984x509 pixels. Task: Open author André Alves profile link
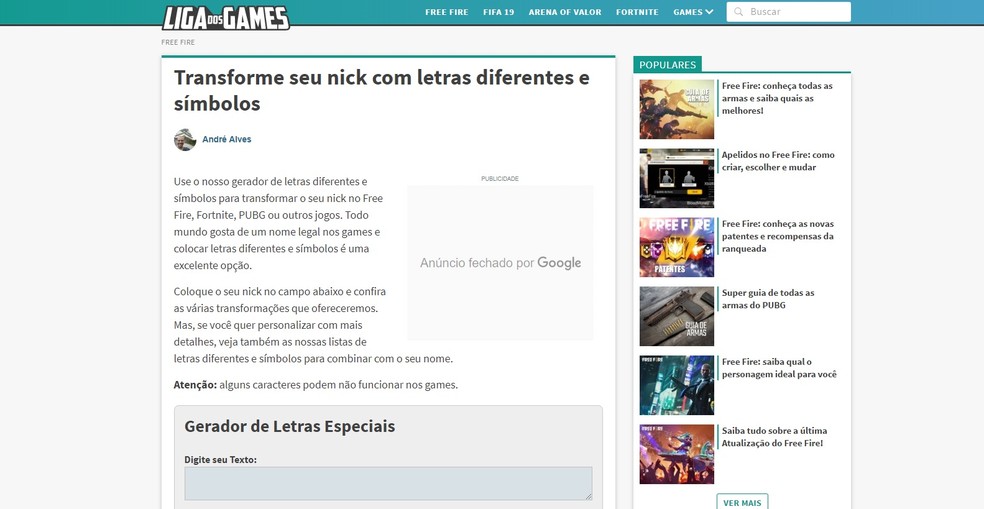coord(227,139)
